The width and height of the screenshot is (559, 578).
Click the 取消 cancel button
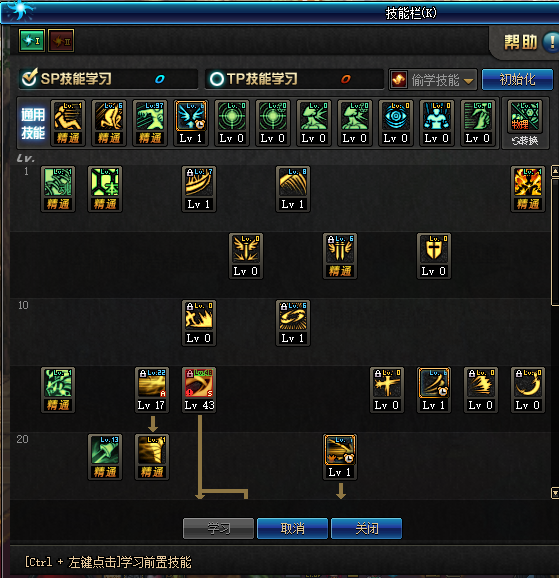[x=292, y=529]
